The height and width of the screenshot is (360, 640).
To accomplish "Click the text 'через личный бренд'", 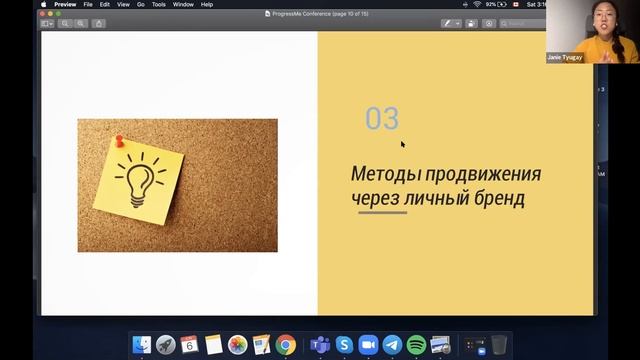I will click(x=438, y=198).
